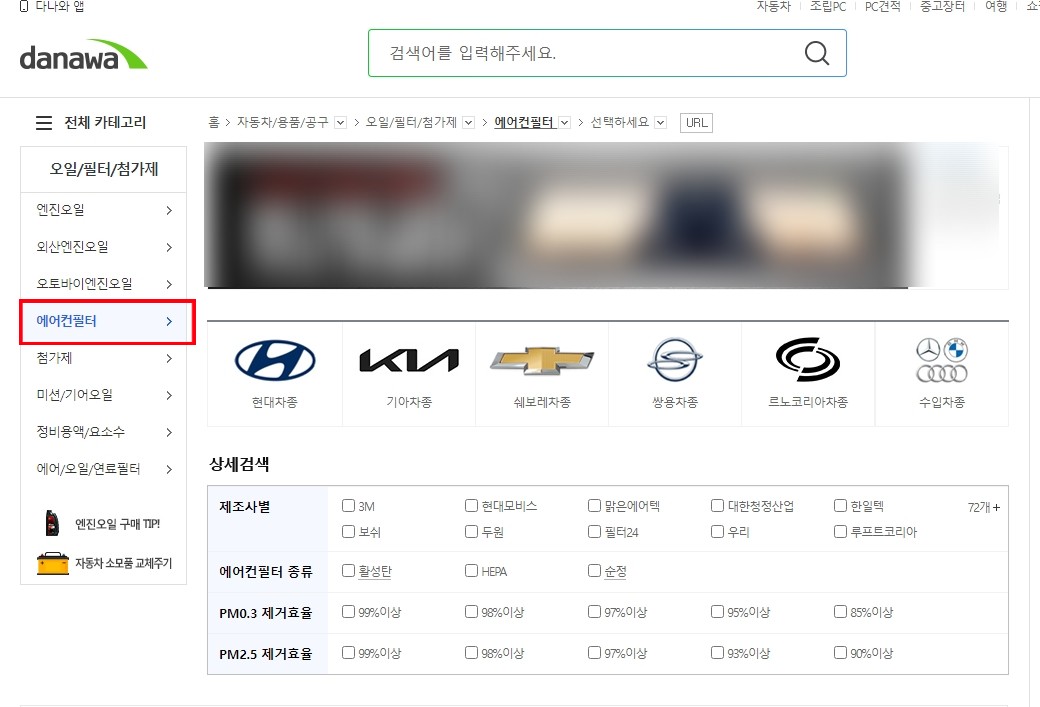Click the 에어컨필터 breadcrumb link
Screen dimensions: 1040x707
pos(524,122)
